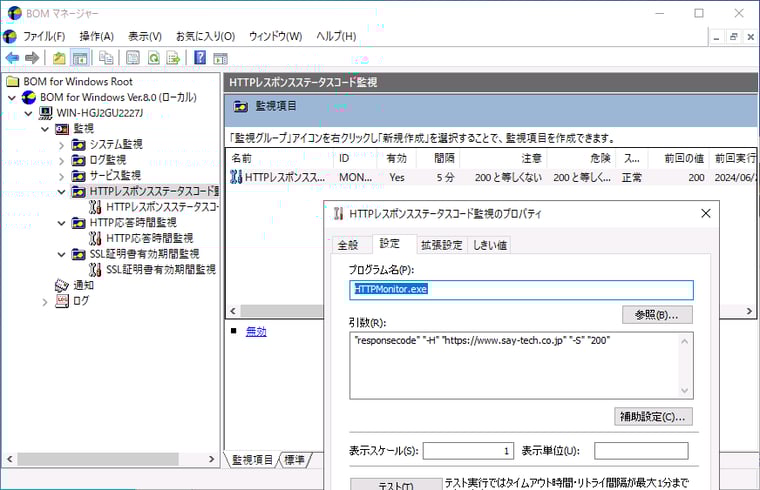760x490 pixels.
Task: Collapse the BOM for Windows Ver.8.0 node
Action: (x=12, y=98)
